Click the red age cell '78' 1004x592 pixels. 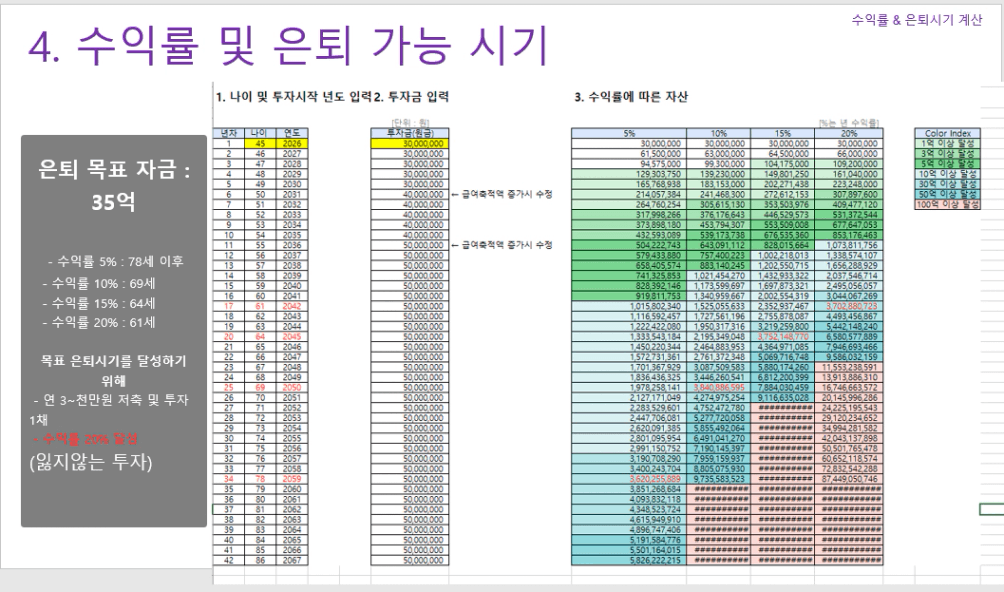point(260,479)
